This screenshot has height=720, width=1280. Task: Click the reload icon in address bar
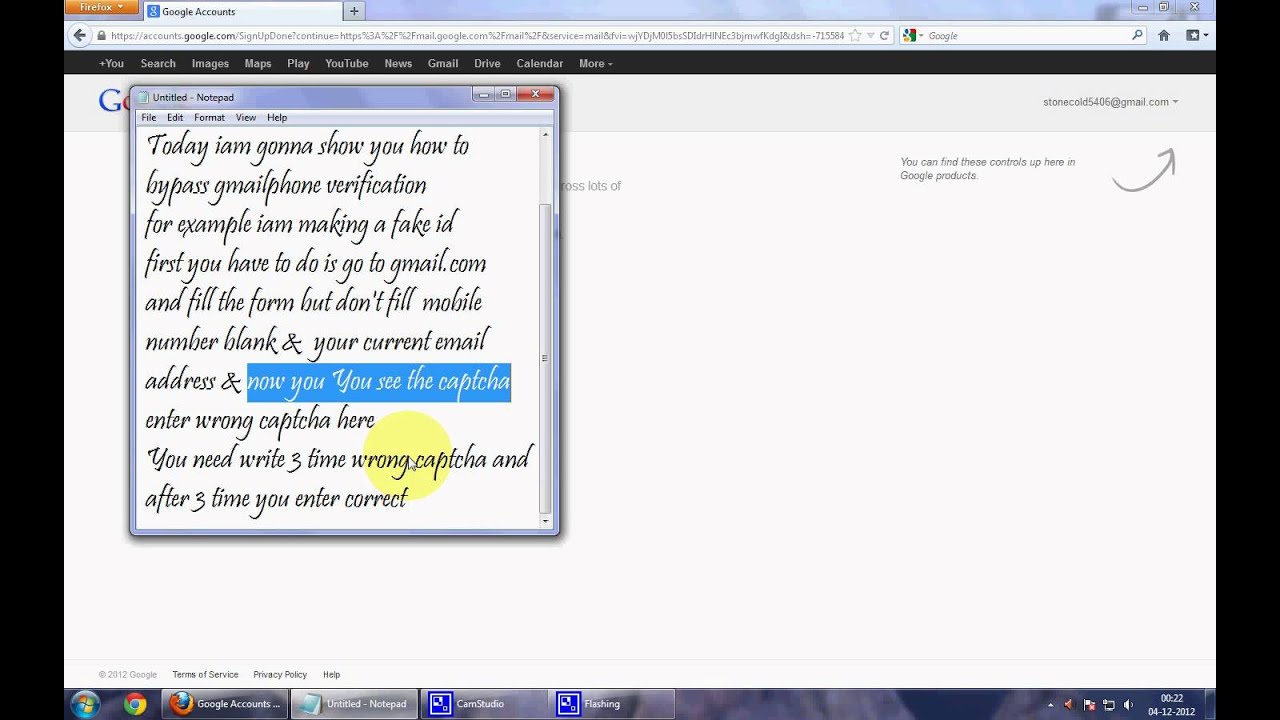[884, 35]
